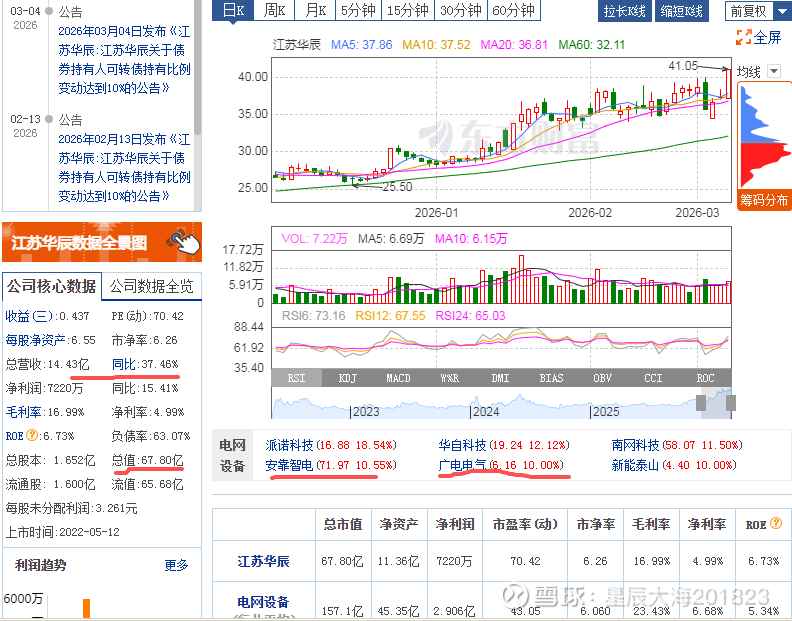Click the ROE link in core data
The width and height of the screenshot is (792, 621).
point(14,436)
